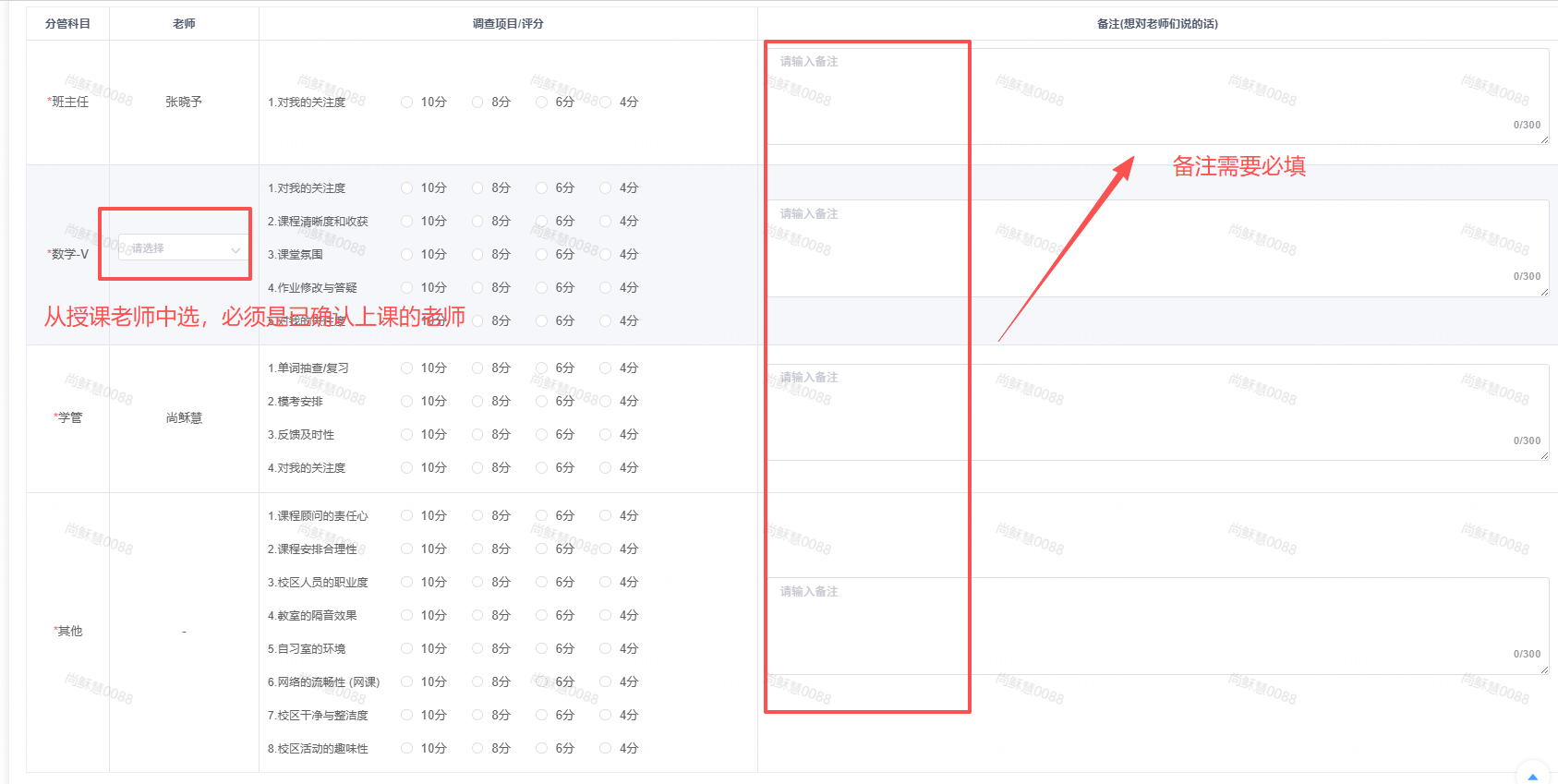Image resolution: width=1558 pixels, height=784 pixels.
Task: Select 10分 for 班主任 对我的关注度
Action: (407, 103)
